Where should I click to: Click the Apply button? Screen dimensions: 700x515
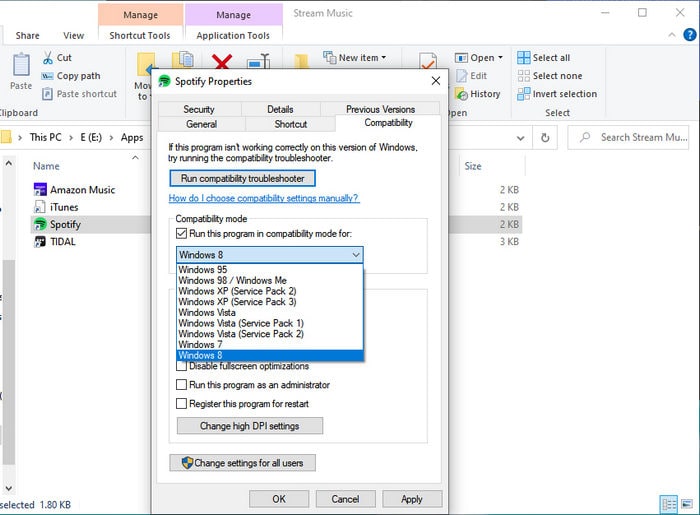point(412,499)
